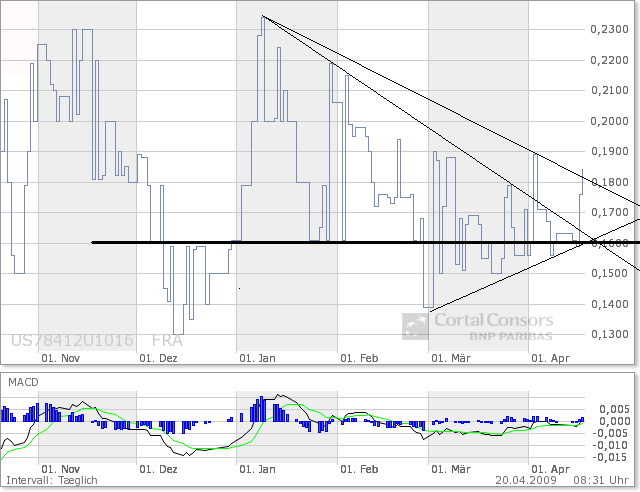The height and width of the screenshot is (492, 640).
Task: Click the January price peak where trendlines start
Action: pyautogui.click(x=262, y=16)
